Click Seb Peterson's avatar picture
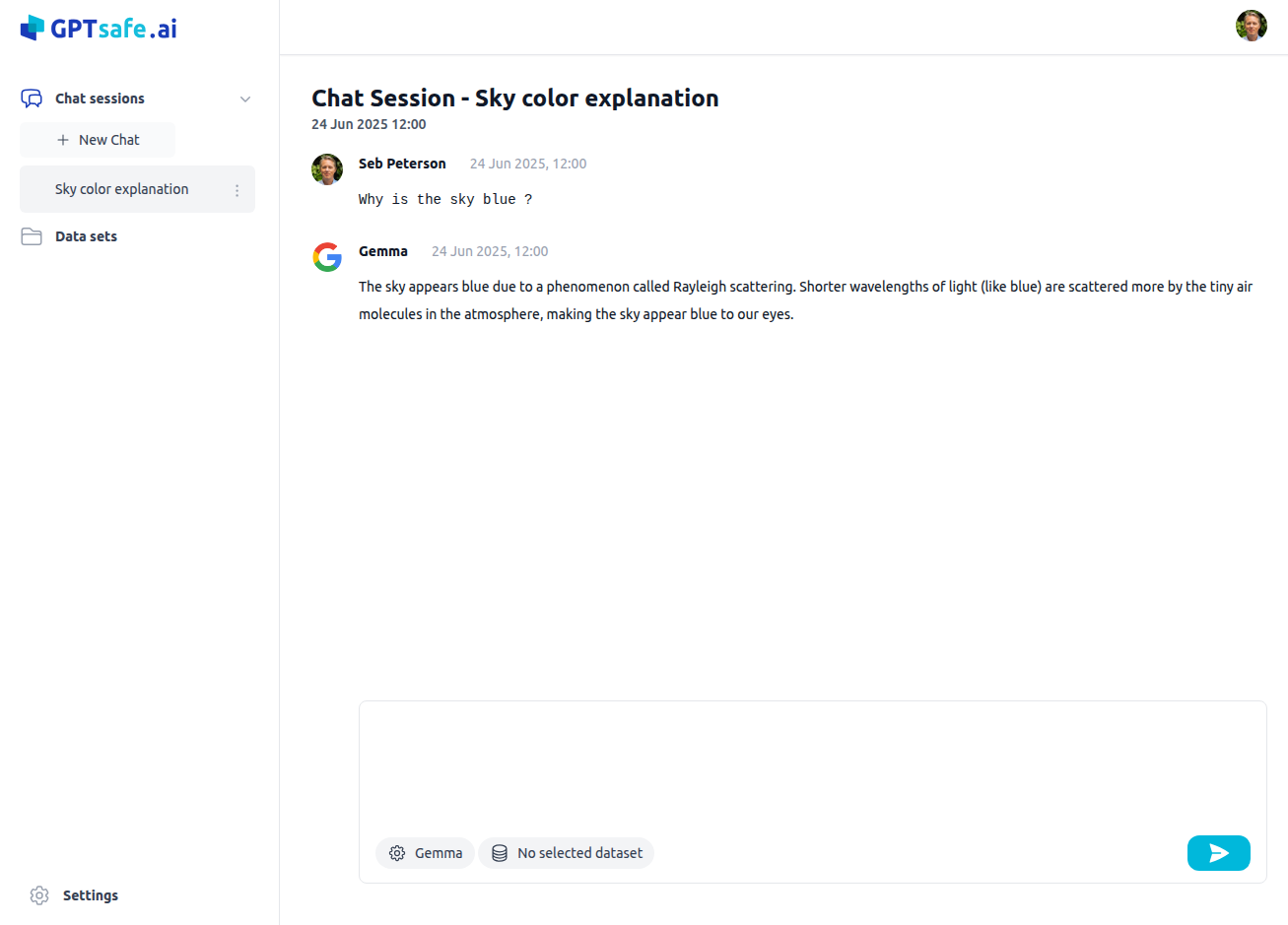 pos(326,169)
